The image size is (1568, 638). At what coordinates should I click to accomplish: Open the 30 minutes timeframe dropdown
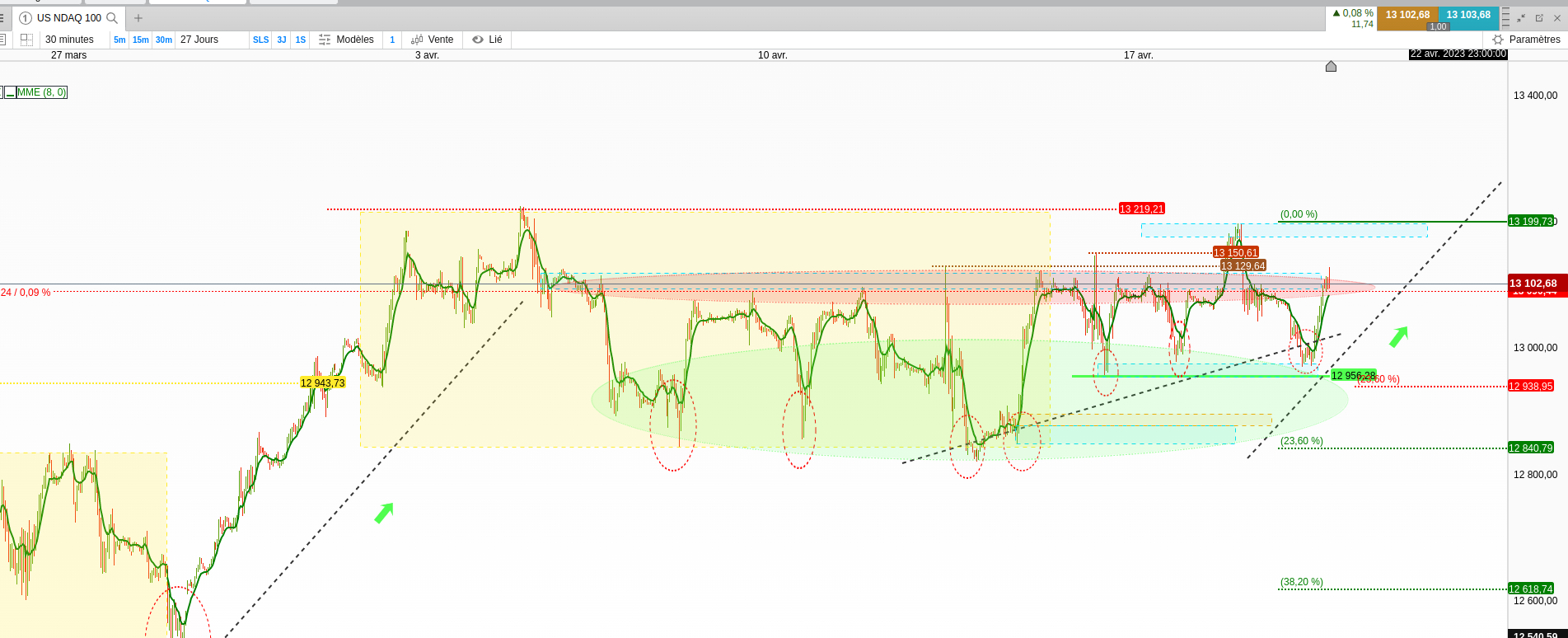69,40
